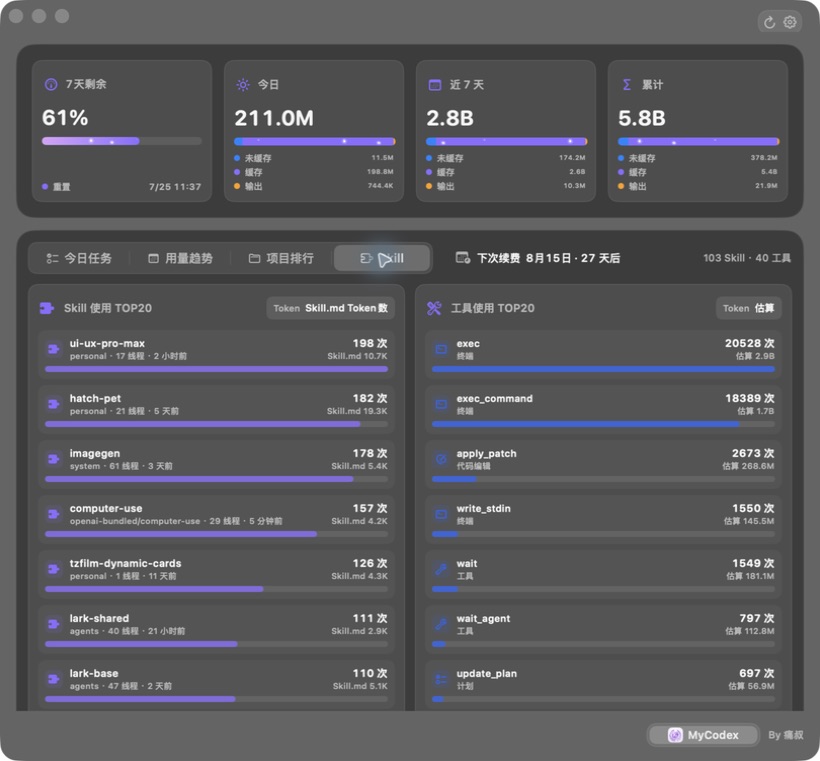Click the hatch-pet skill name
This screenshot has width=820, height=761.
click(95, 398)
